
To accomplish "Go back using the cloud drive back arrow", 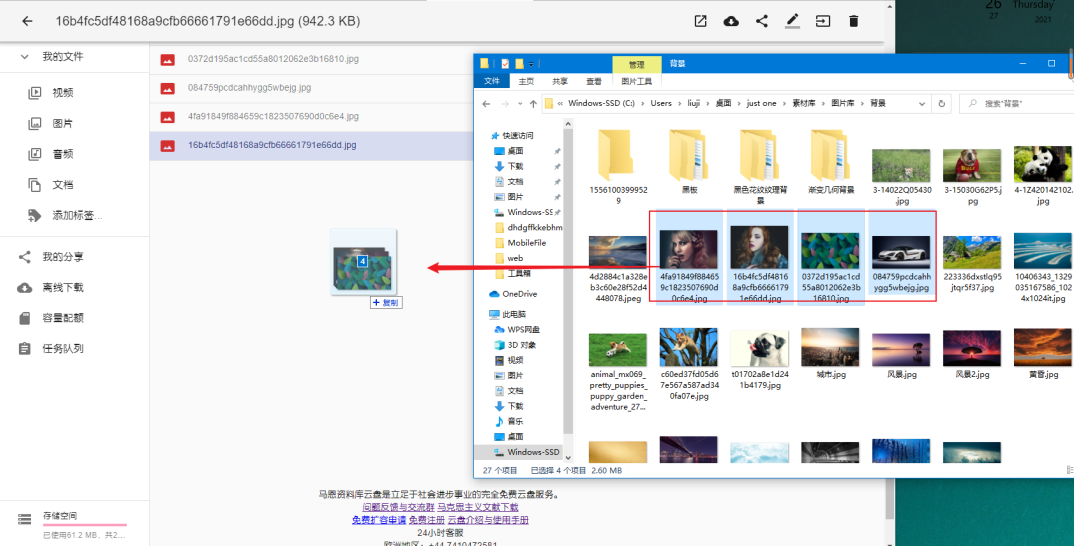I will coord(27,21).
